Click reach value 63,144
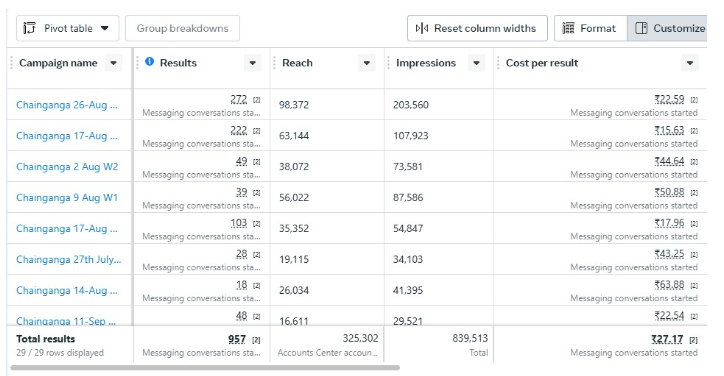 point(294,136)
